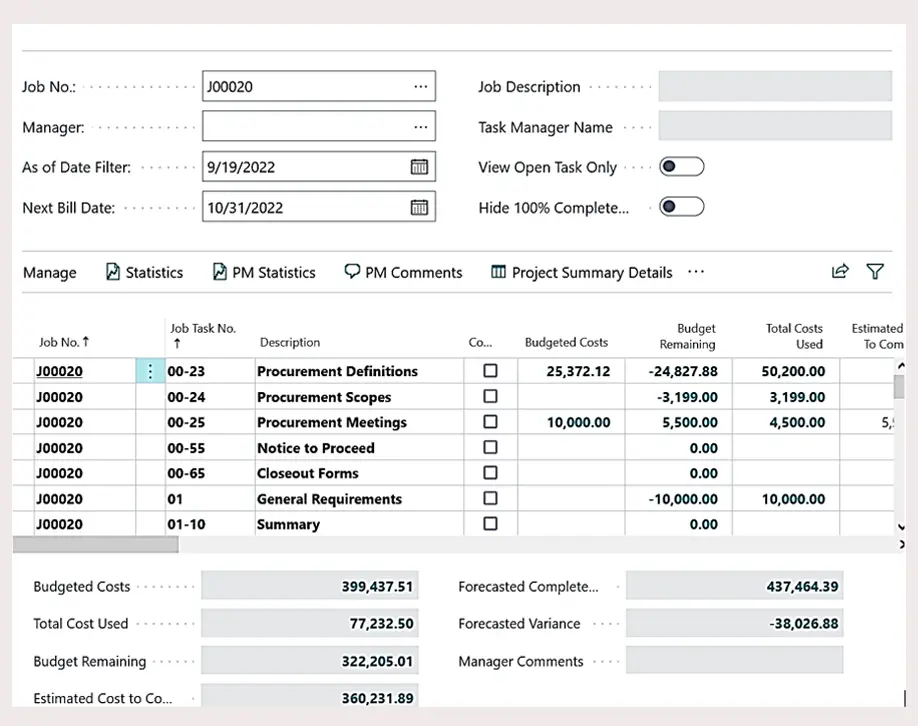Check the box for Procurement Scopes row
The height and width of the screenshot is (726, 918).
(x=491, y=396)
